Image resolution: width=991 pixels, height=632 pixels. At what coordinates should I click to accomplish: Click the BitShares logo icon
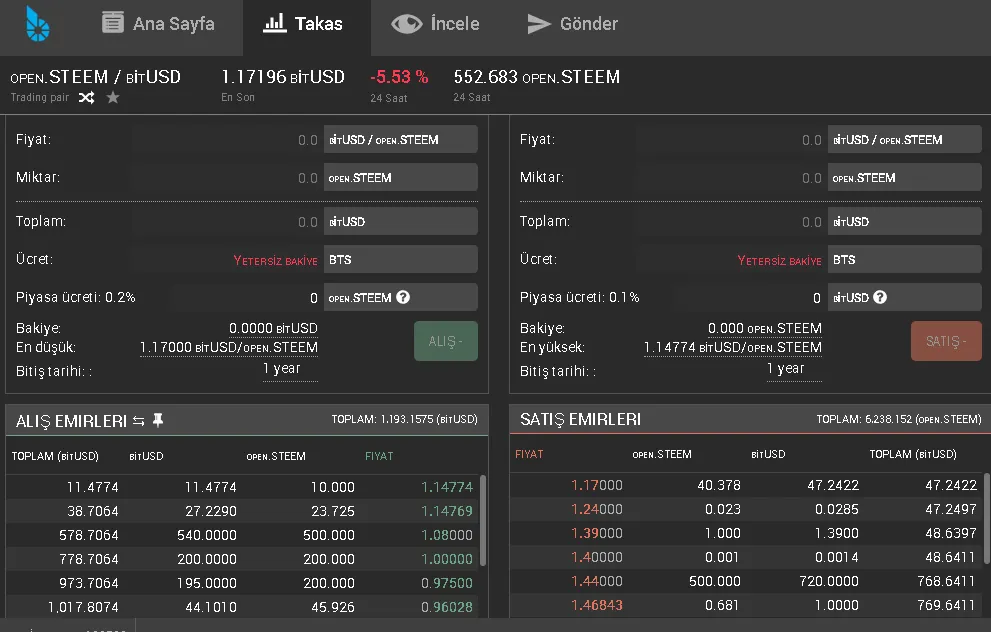point(37,24)
